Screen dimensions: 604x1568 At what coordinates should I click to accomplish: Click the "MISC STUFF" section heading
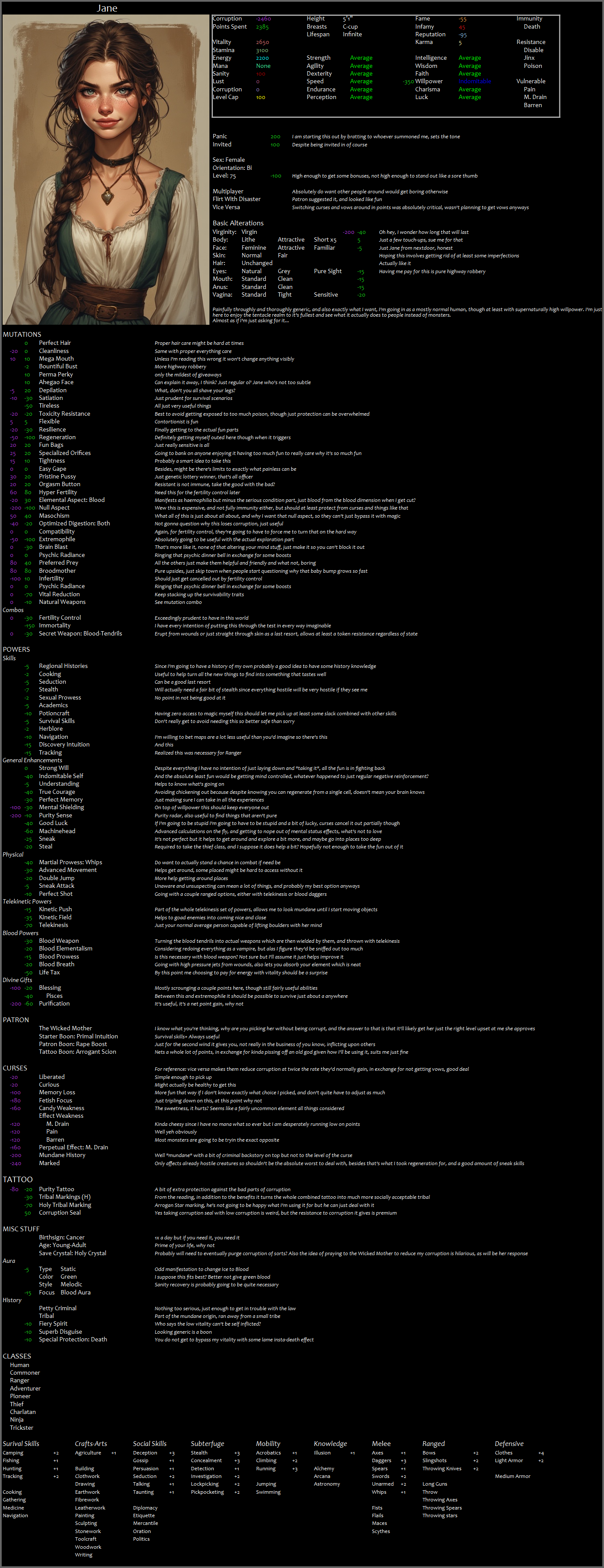[x=20, y=1229]
